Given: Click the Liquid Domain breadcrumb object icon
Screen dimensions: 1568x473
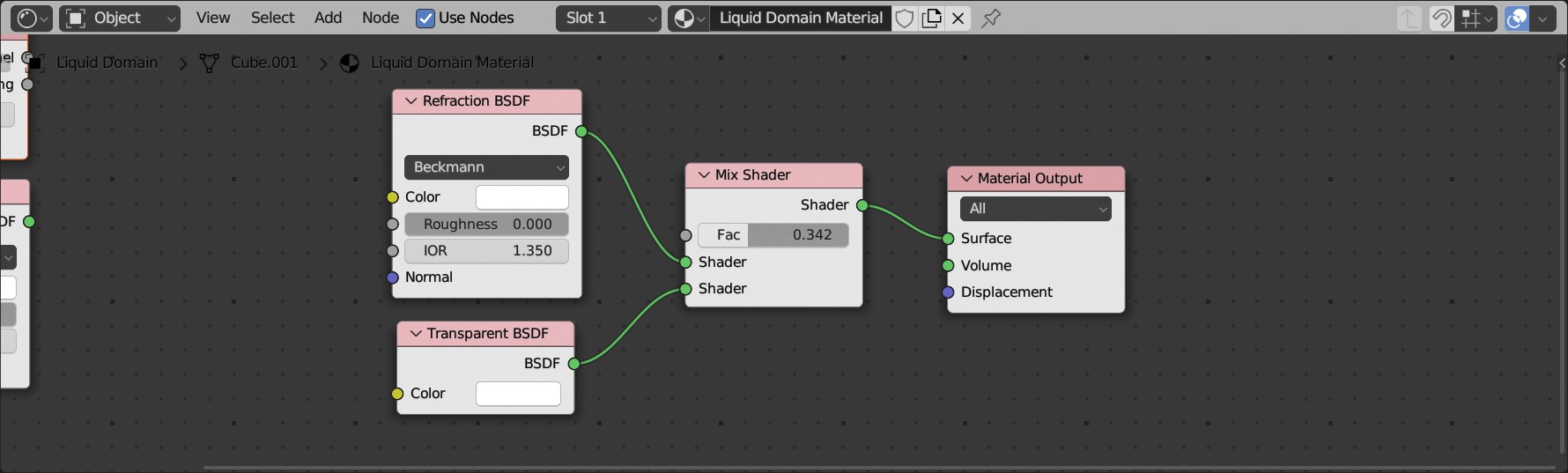Looking at the screenshot, I should click(35, 63).
